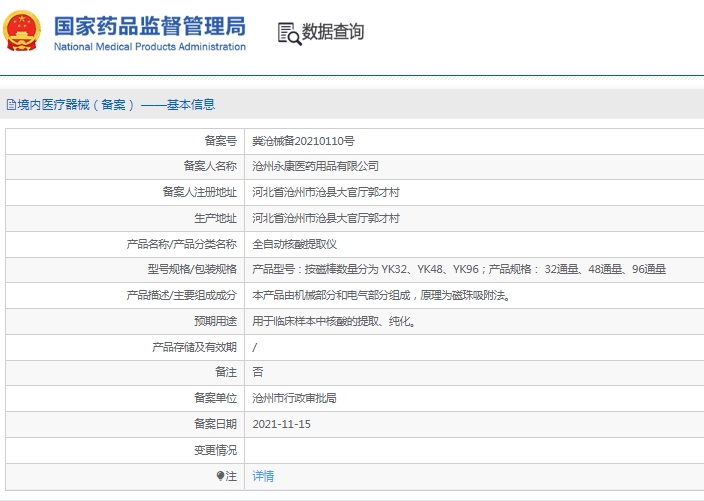The width and height of the screenshot is (704, 501).
Task: Click the 否 value in 备注 row
Action: coord(258,372)
